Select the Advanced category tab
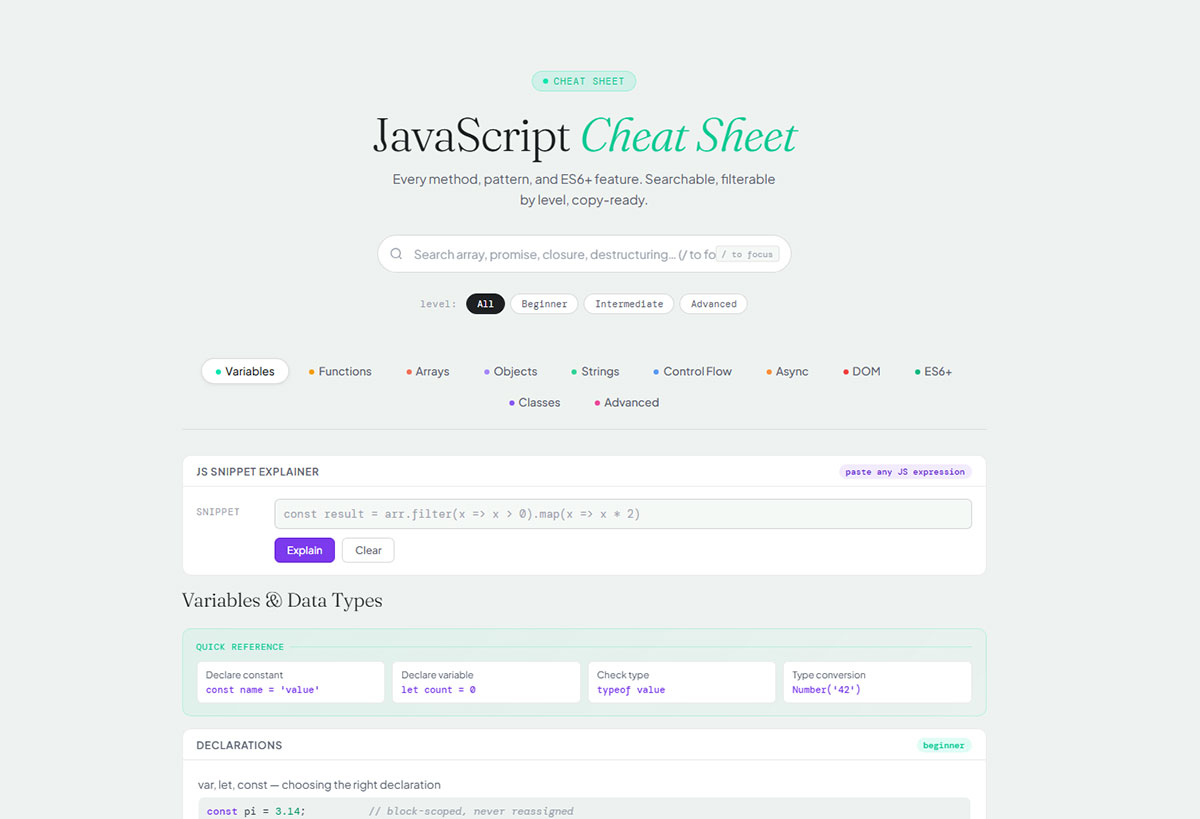 [x=627, y=402]
